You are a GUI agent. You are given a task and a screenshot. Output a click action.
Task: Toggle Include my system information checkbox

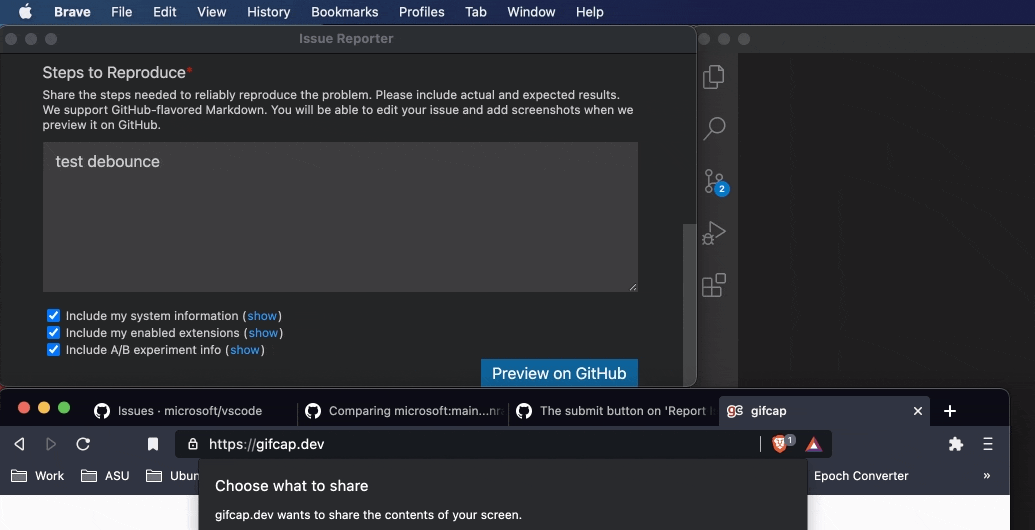click(53, 315)
